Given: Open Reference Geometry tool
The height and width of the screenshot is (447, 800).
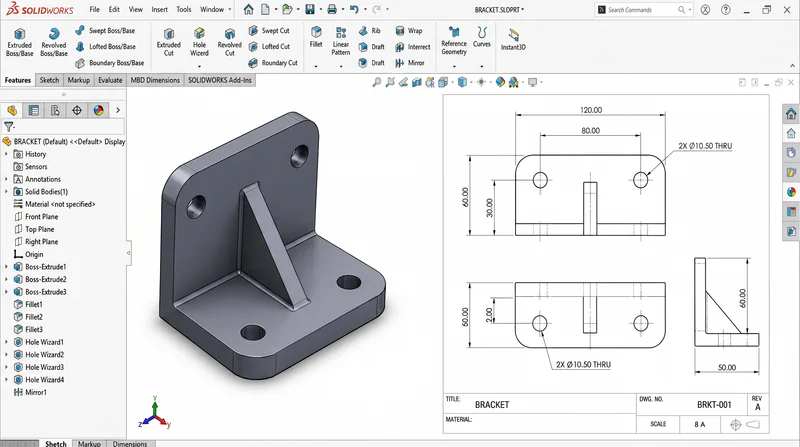Looking at the screenshot, I should tap(454, 41).
